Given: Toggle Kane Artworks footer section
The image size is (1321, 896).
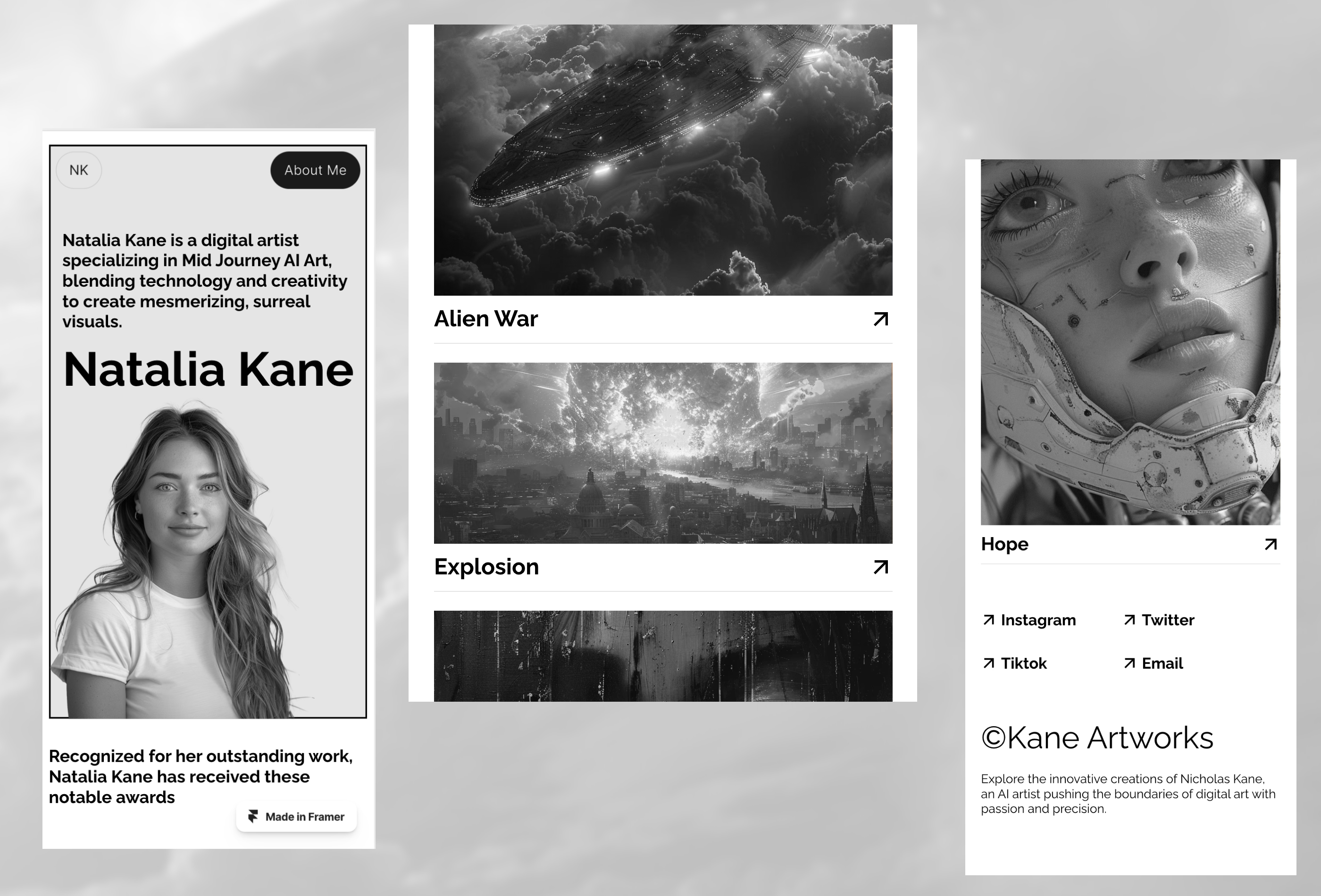Looking at the screenshot, I should [1097, 737].
